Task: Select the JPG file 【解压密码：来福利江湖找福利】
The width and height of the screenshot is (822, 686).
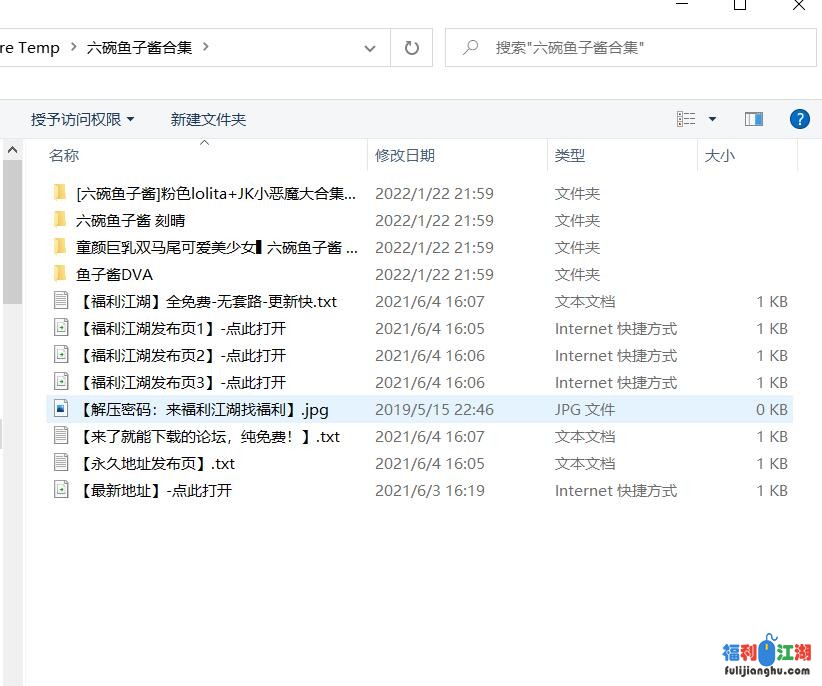Action: click(200, 409)
